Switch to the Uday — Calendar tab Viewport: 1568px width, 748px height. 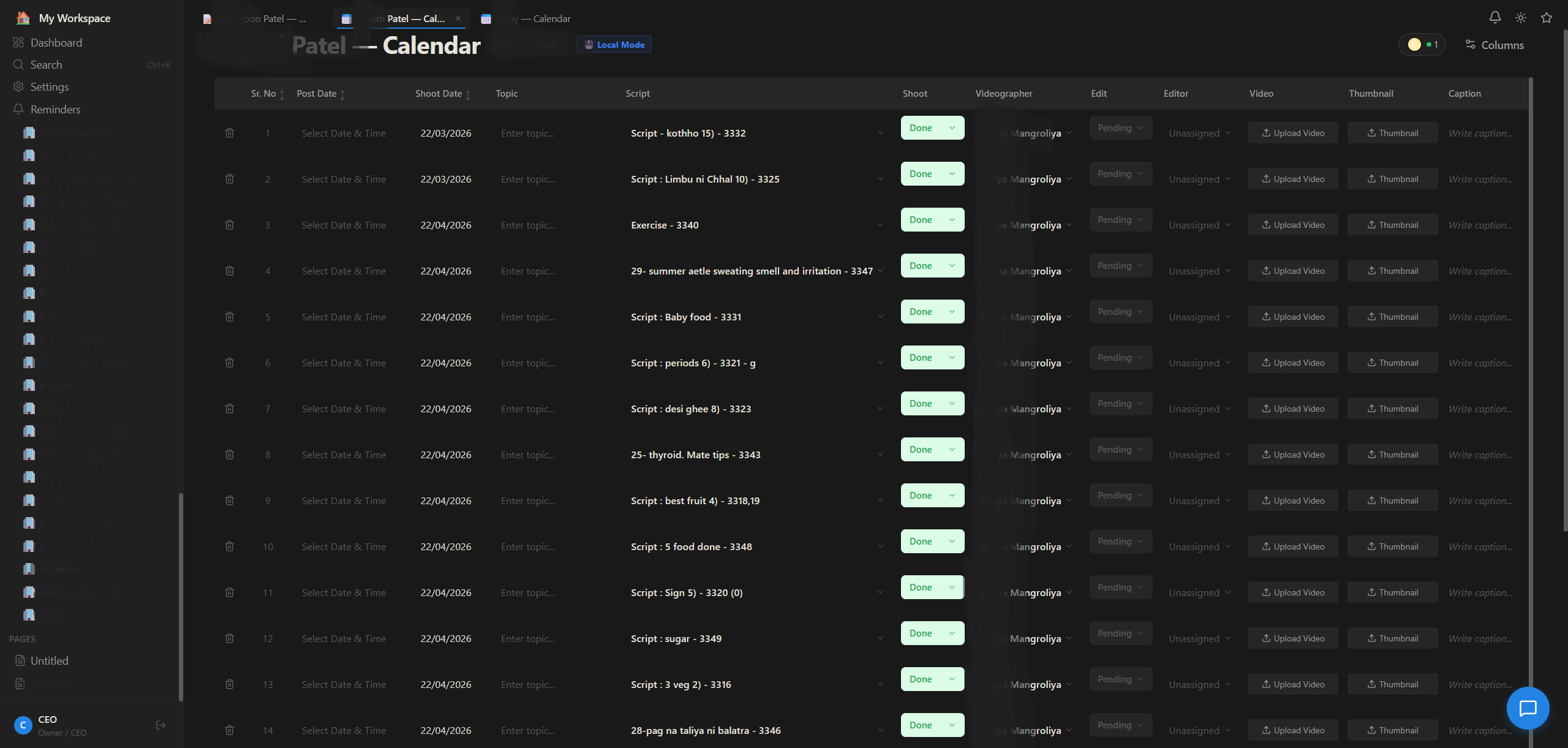pos(526,19)
